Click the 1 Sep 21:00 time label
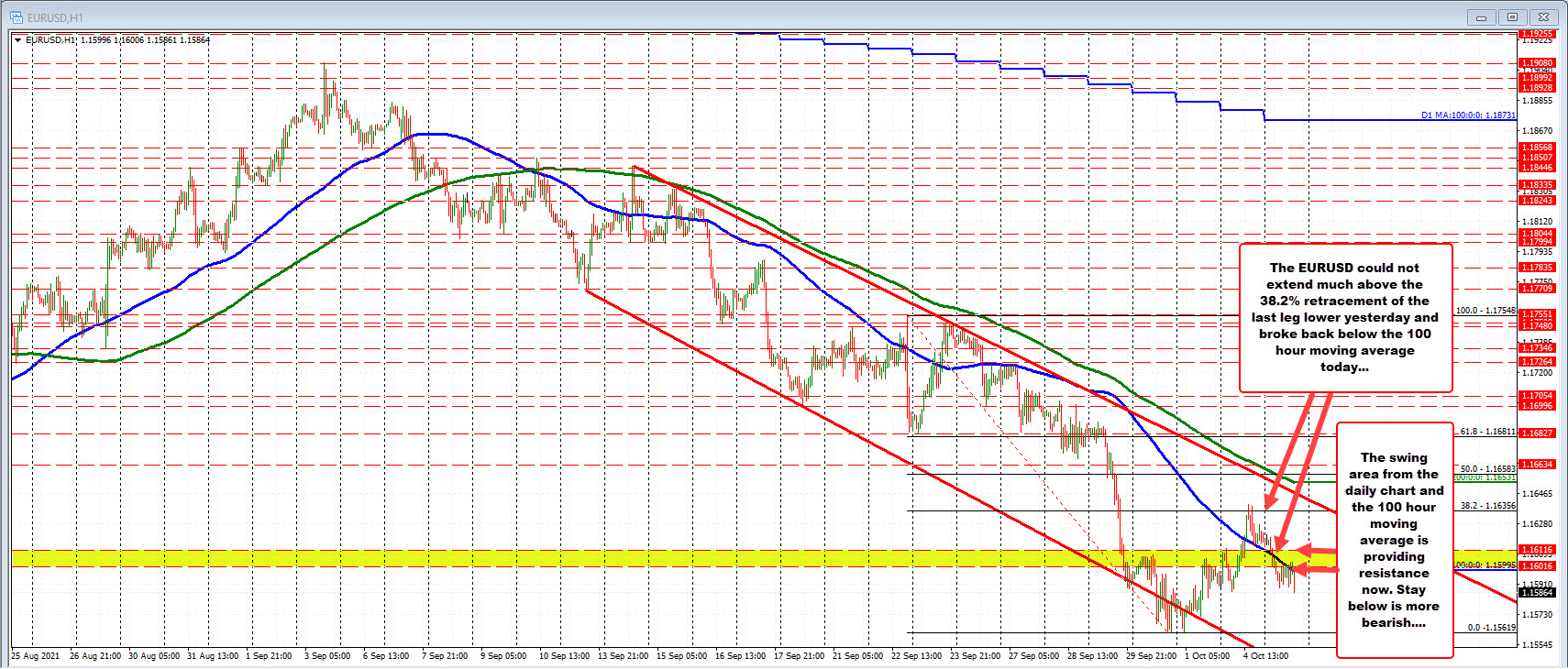 point(269,656)
